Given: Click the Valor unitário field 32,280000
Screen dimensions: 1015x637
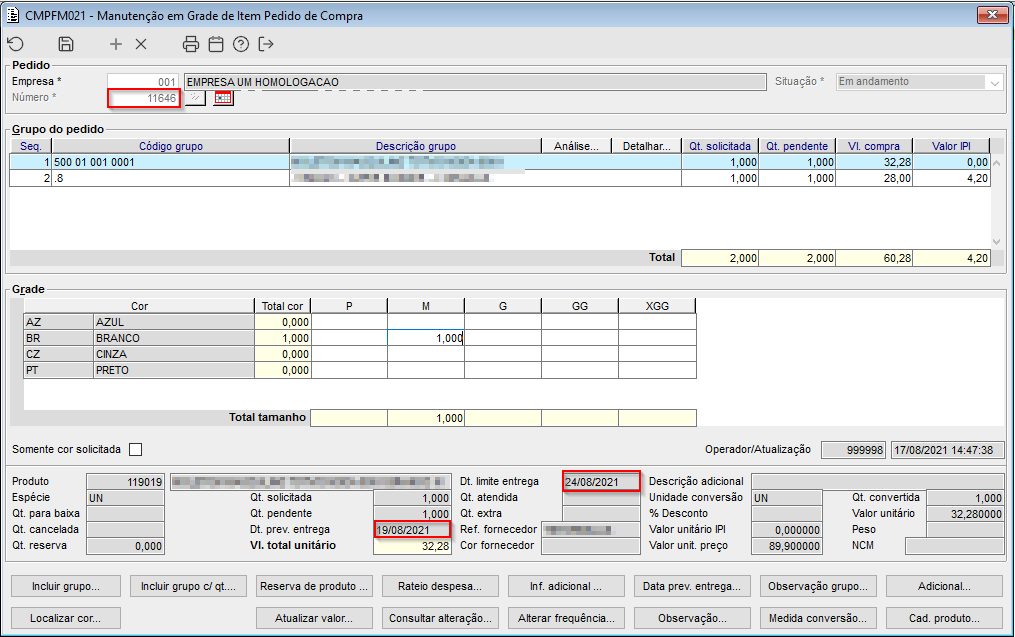Looking at the screenshot, I should (x=965, y=513).
